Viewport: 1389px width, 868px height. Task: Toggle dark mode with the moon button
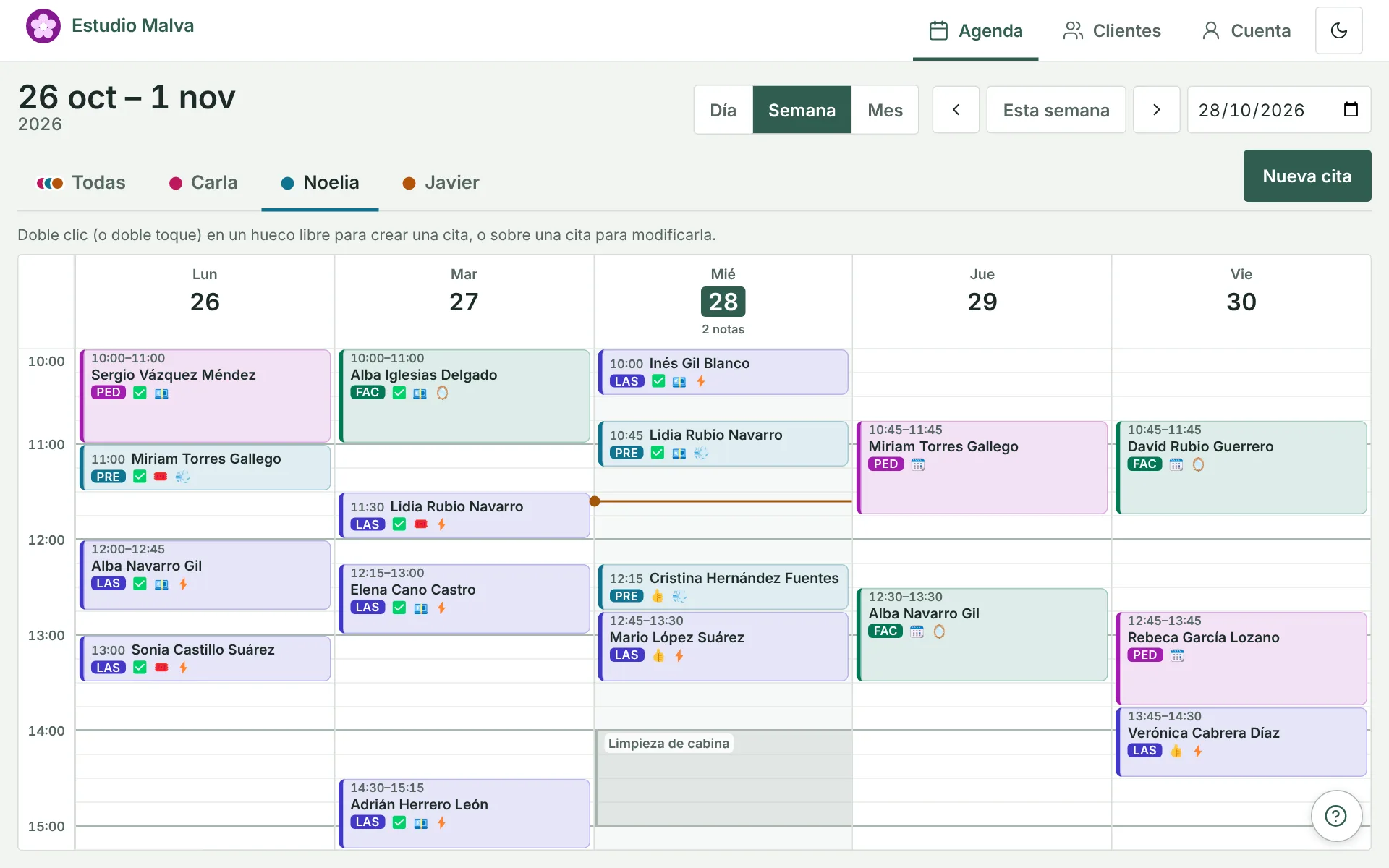pyautogui.click(x=1338, y=30)
